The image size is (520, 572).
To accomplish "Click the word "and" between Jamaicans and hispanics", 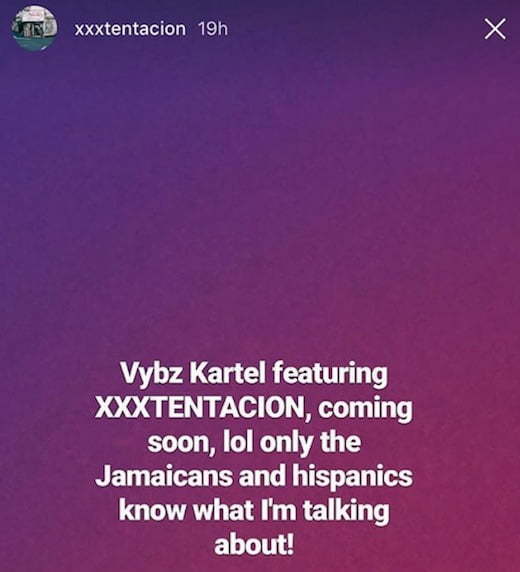I will click(x=262, y=476).
